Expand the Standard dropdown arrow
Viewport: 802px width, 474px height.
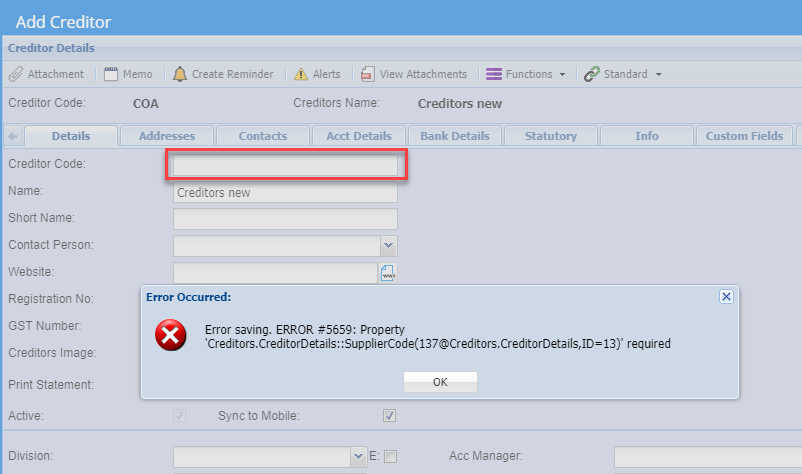pos(659,75)
